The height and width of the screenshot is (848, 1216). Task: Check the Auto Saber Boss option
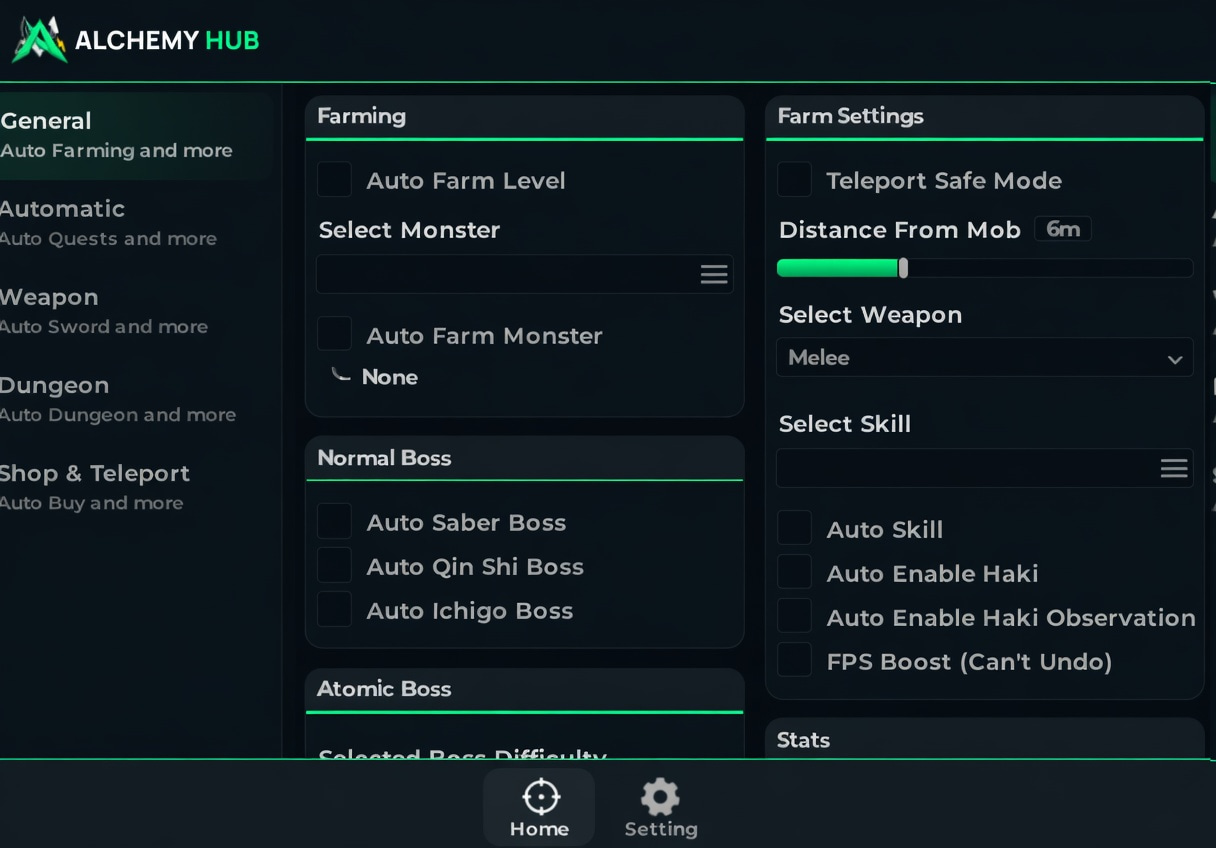pyautogui.click(x=334, y=522)
